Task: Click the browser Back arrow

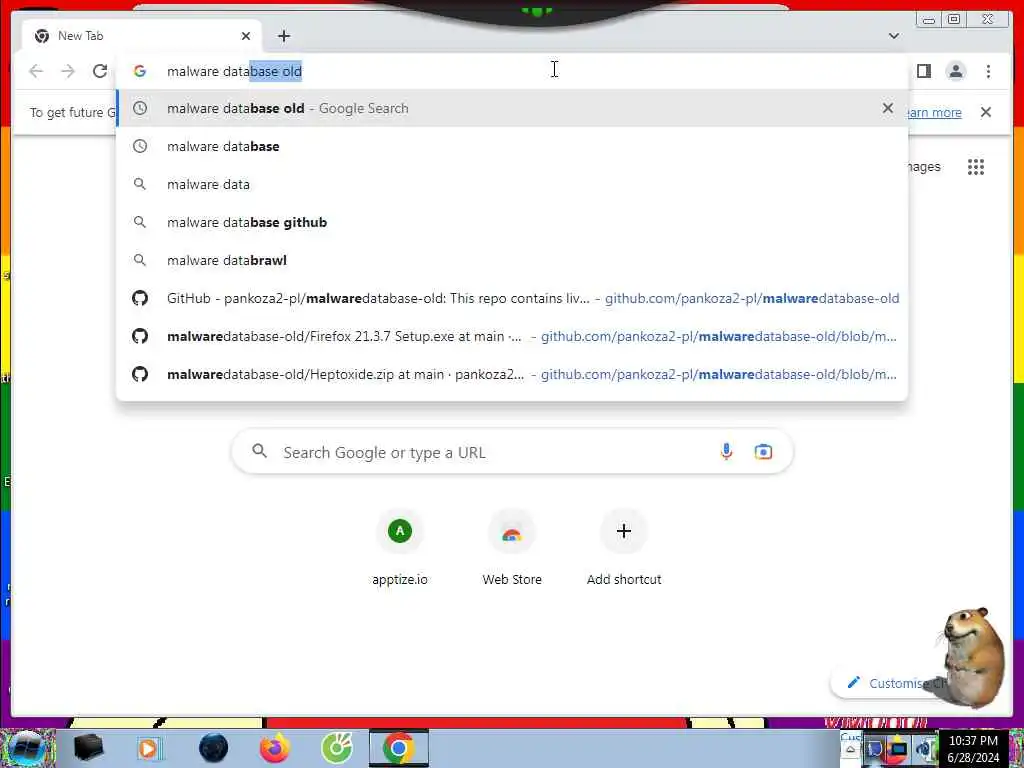Action: 36,71
